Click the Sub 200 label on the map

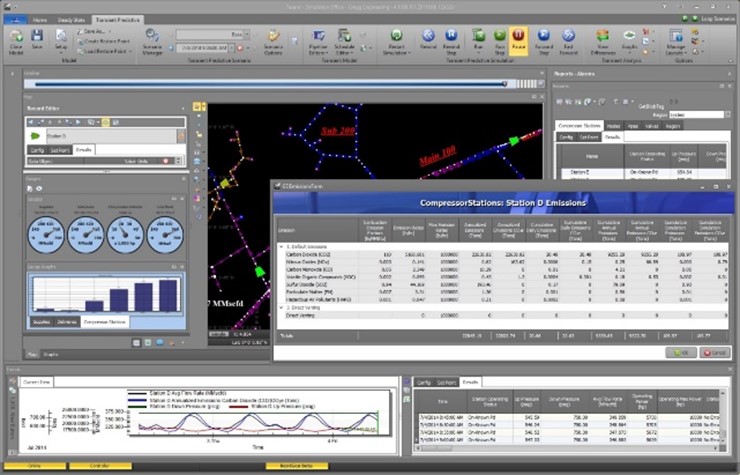tap(338, 131)
